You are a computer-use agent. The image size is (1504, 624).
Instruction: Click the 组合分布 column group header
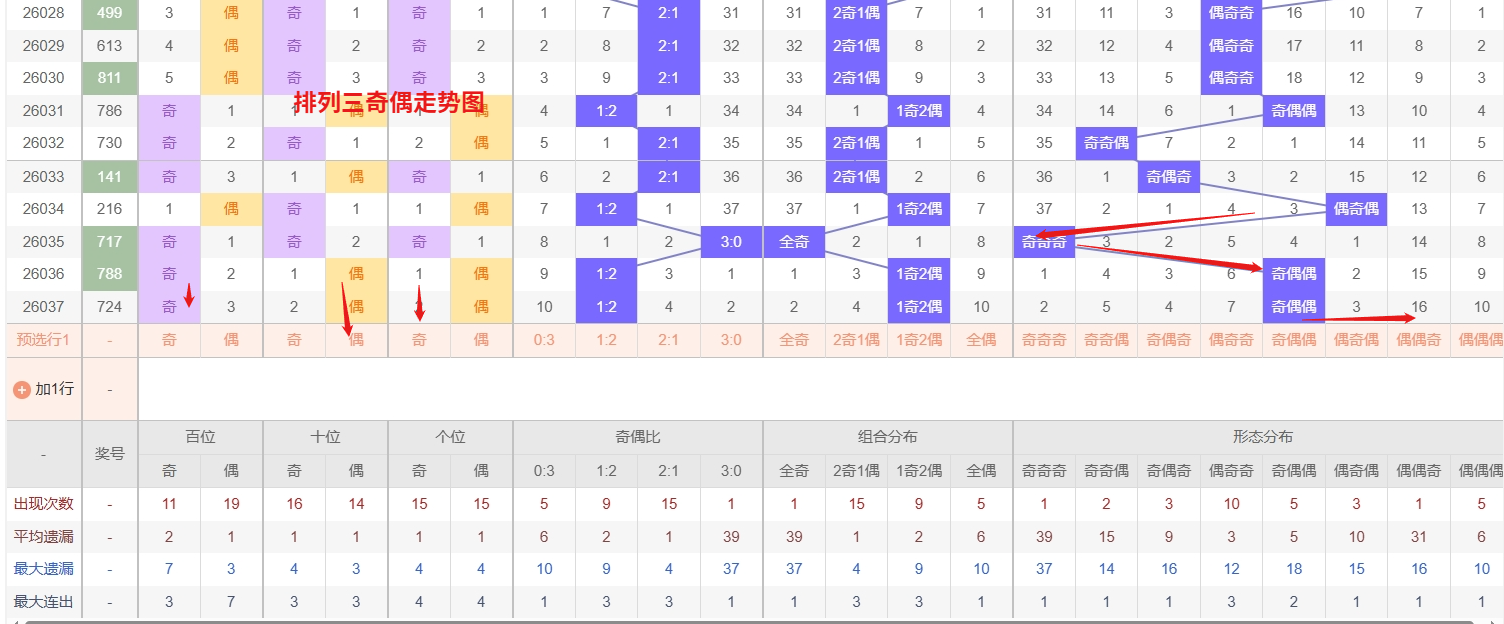(x=888, y=437)
